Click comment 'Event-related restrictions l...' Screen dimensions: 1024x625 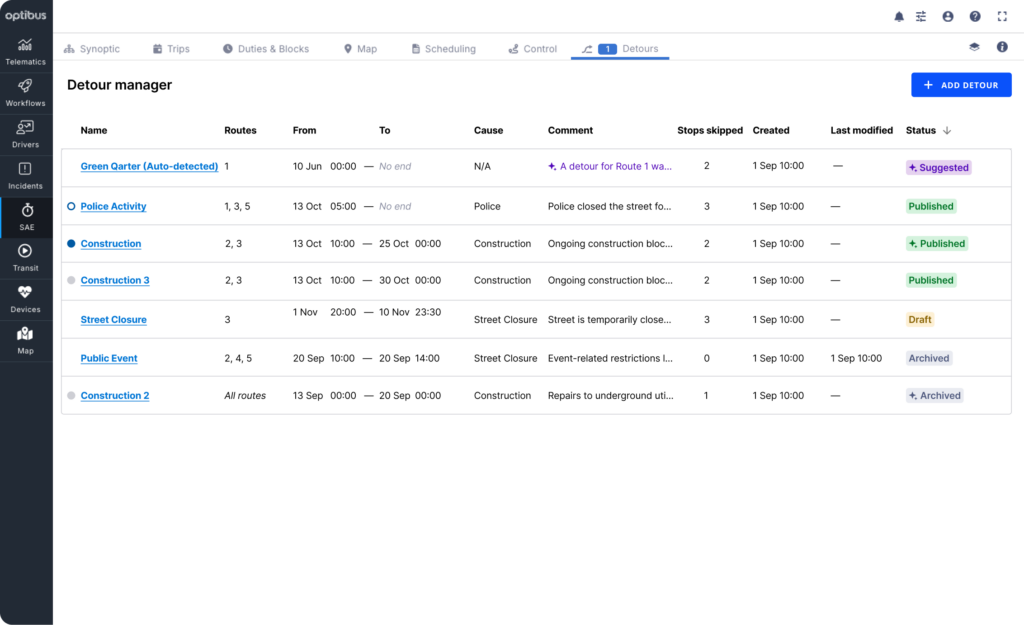[610, 358]
